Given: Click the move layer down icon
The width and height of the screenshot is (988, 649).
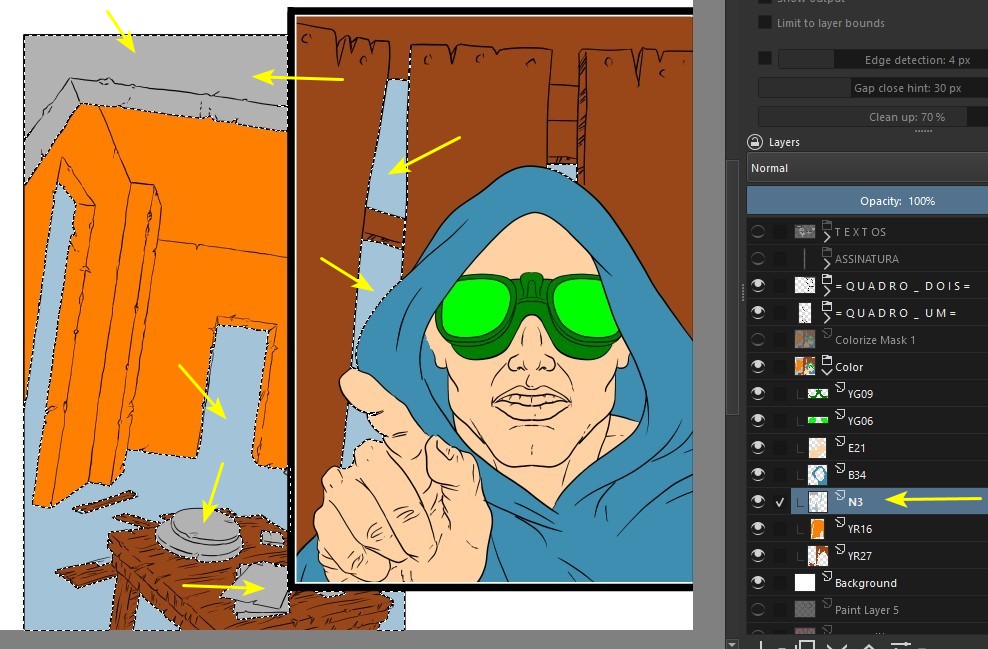Looking at the screenshot, I should (x=838, y=645).
